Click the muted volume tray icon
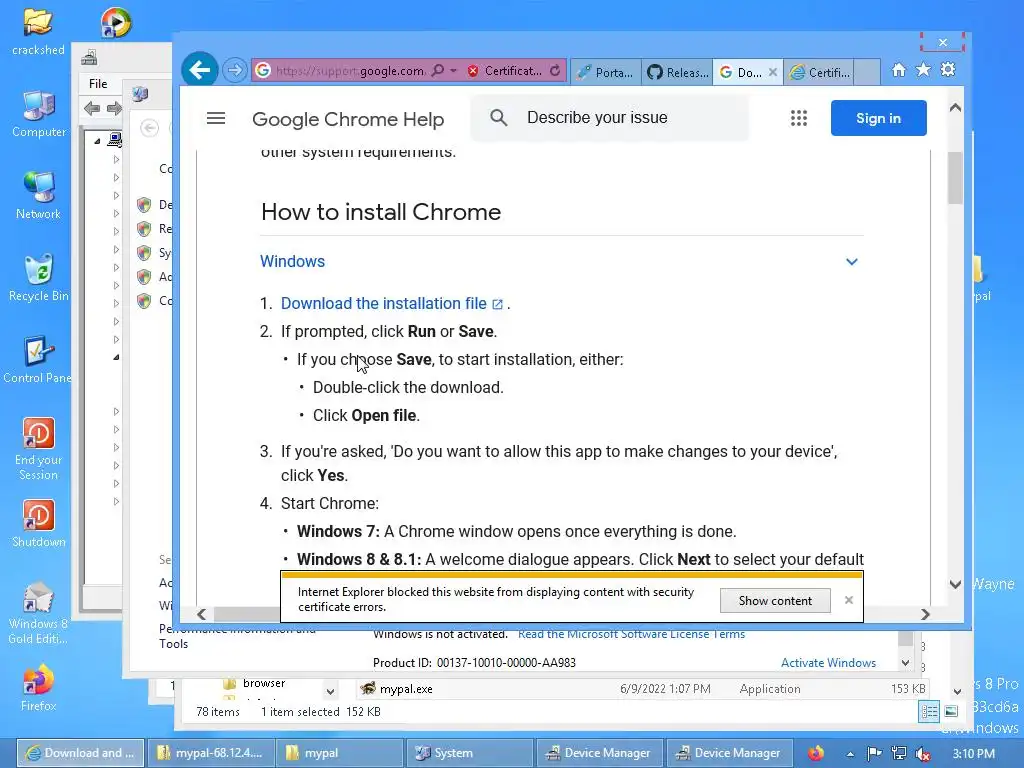Viewport: 1024px width, 768px height. [922, 754]
